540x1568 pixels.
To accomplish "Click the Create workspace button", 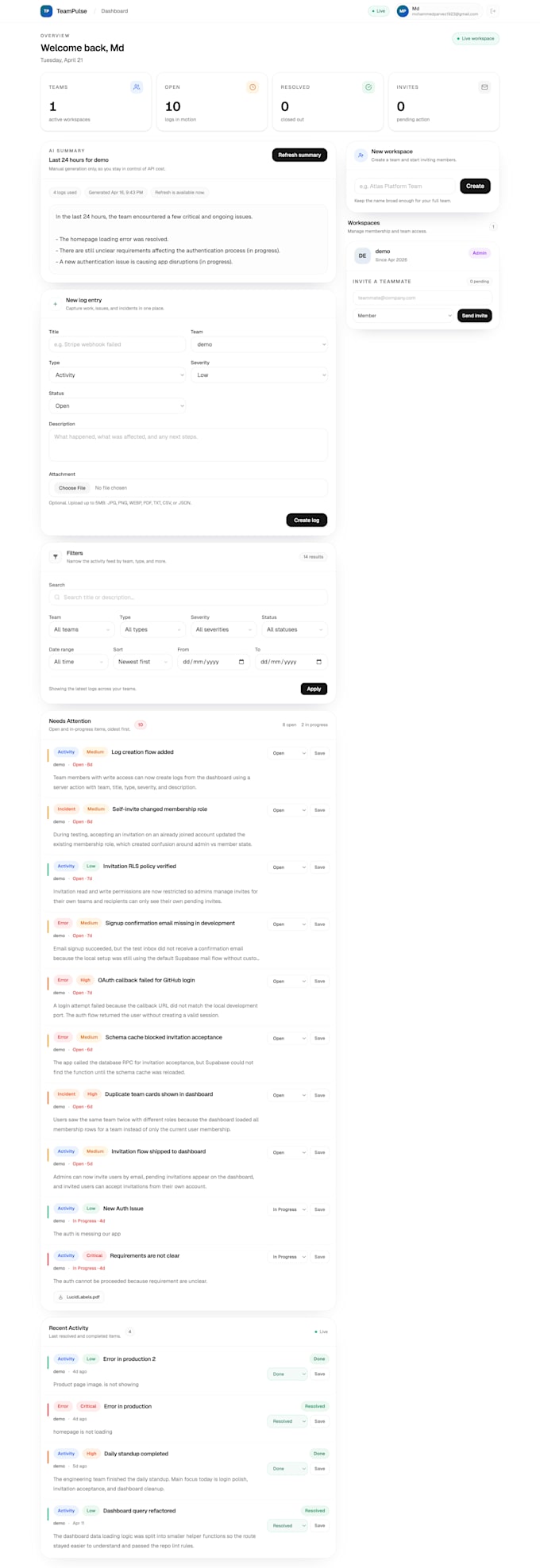I will coord(475,186).
